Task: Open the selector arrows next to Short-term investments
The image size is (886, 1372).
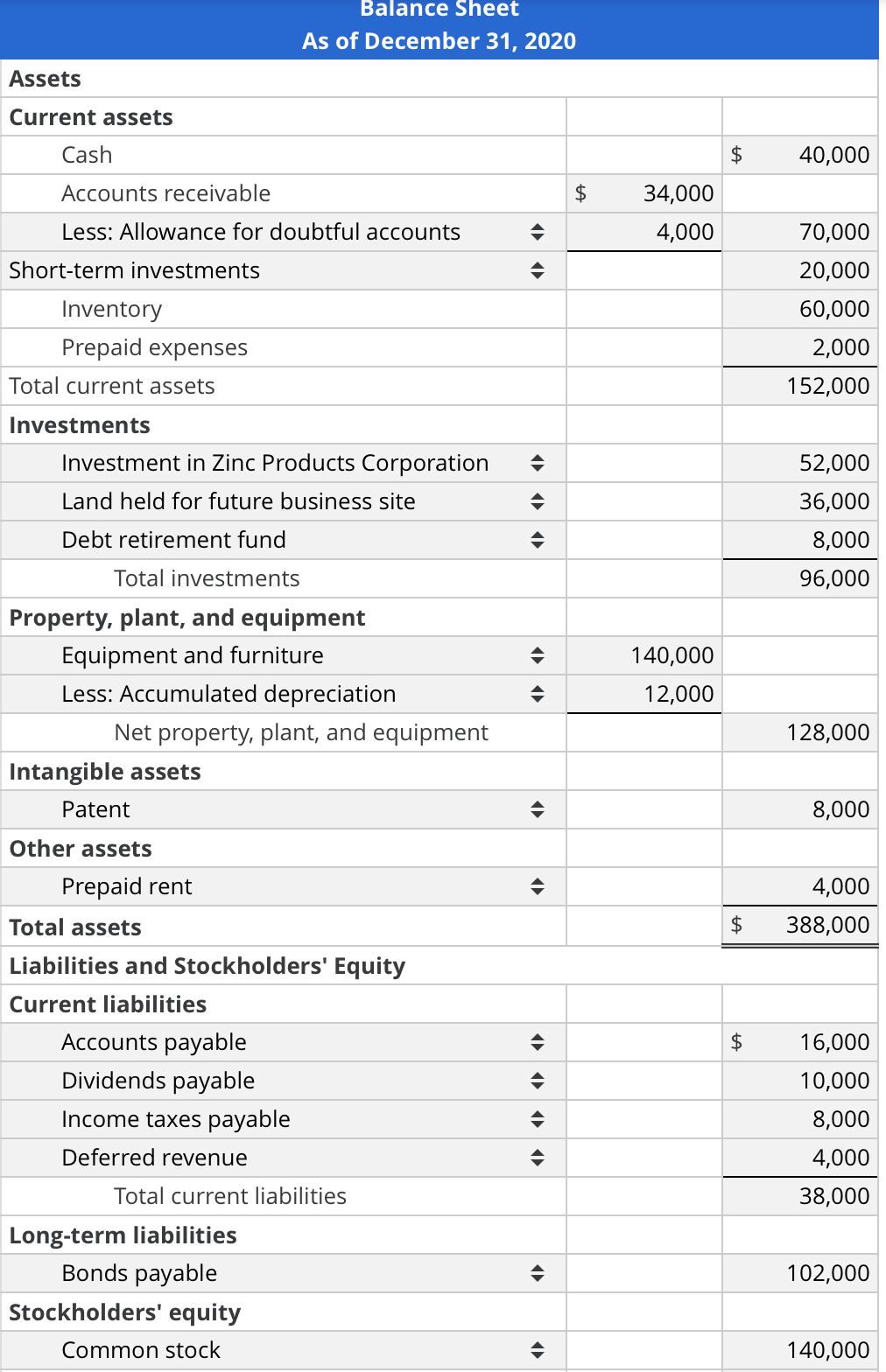Action: tap(537, 270)
